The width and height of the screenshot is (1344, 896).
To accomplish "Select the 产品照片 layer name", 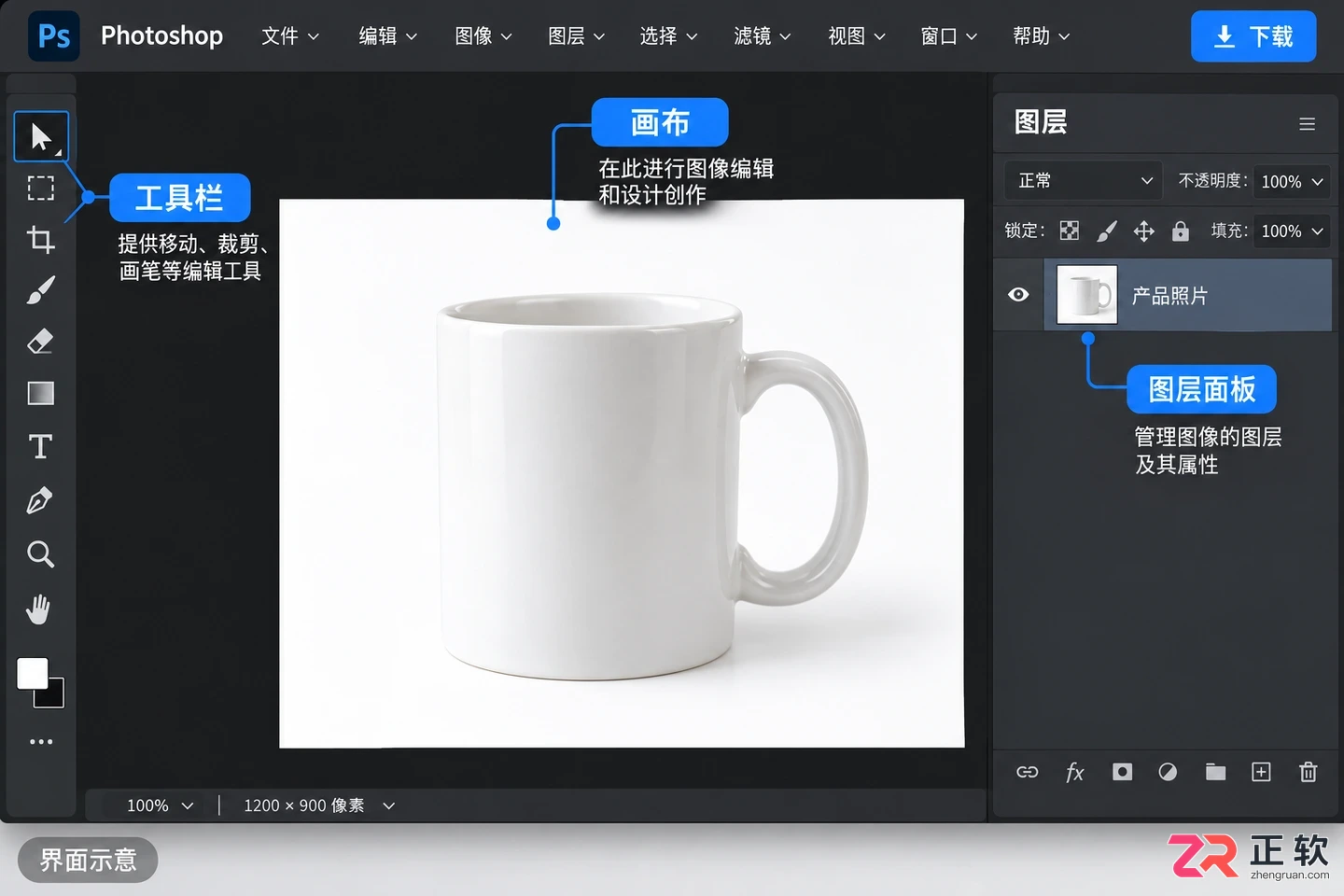I will click(1169, 296).
